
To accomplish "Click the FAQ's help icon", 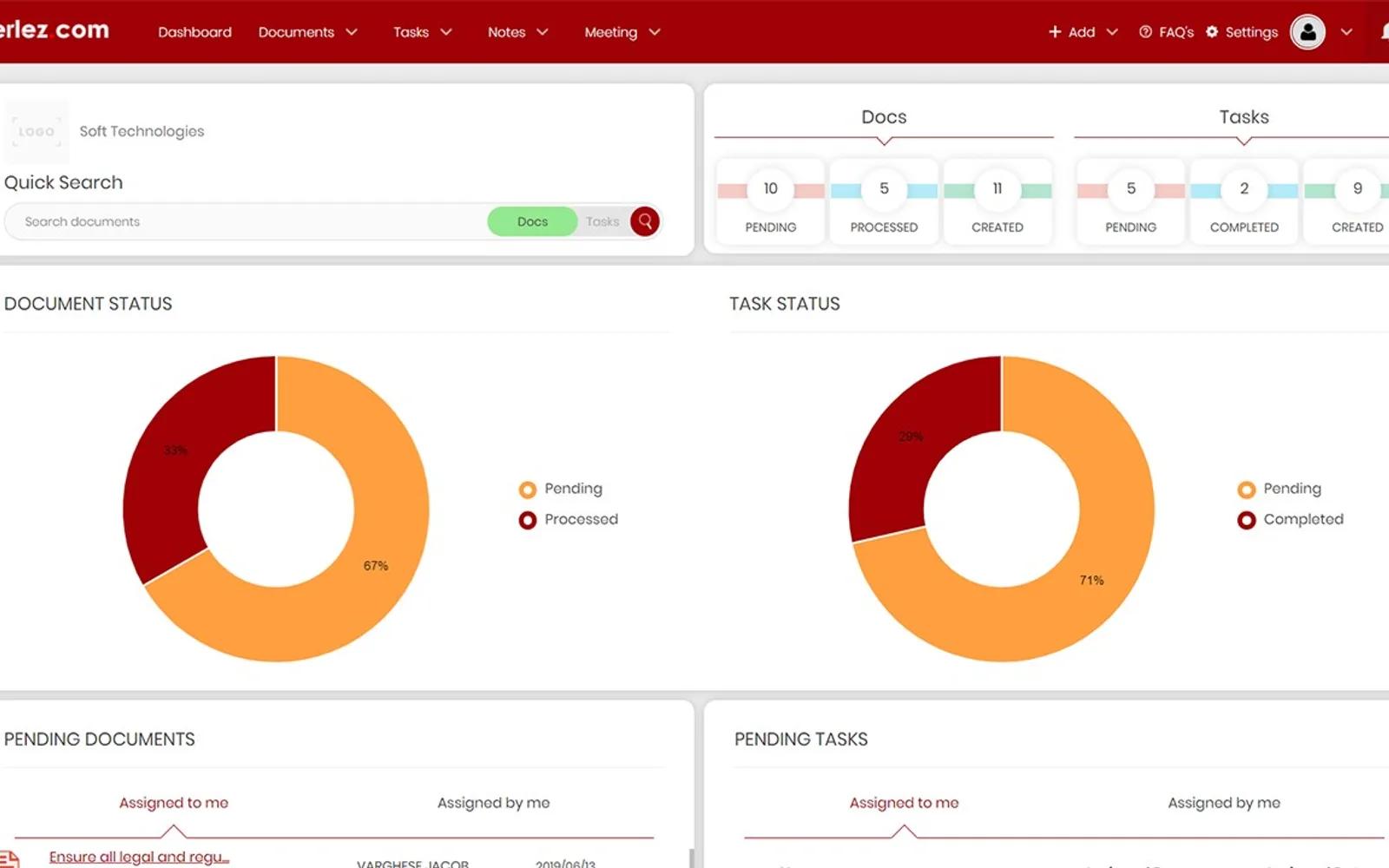I will 1146,32.
